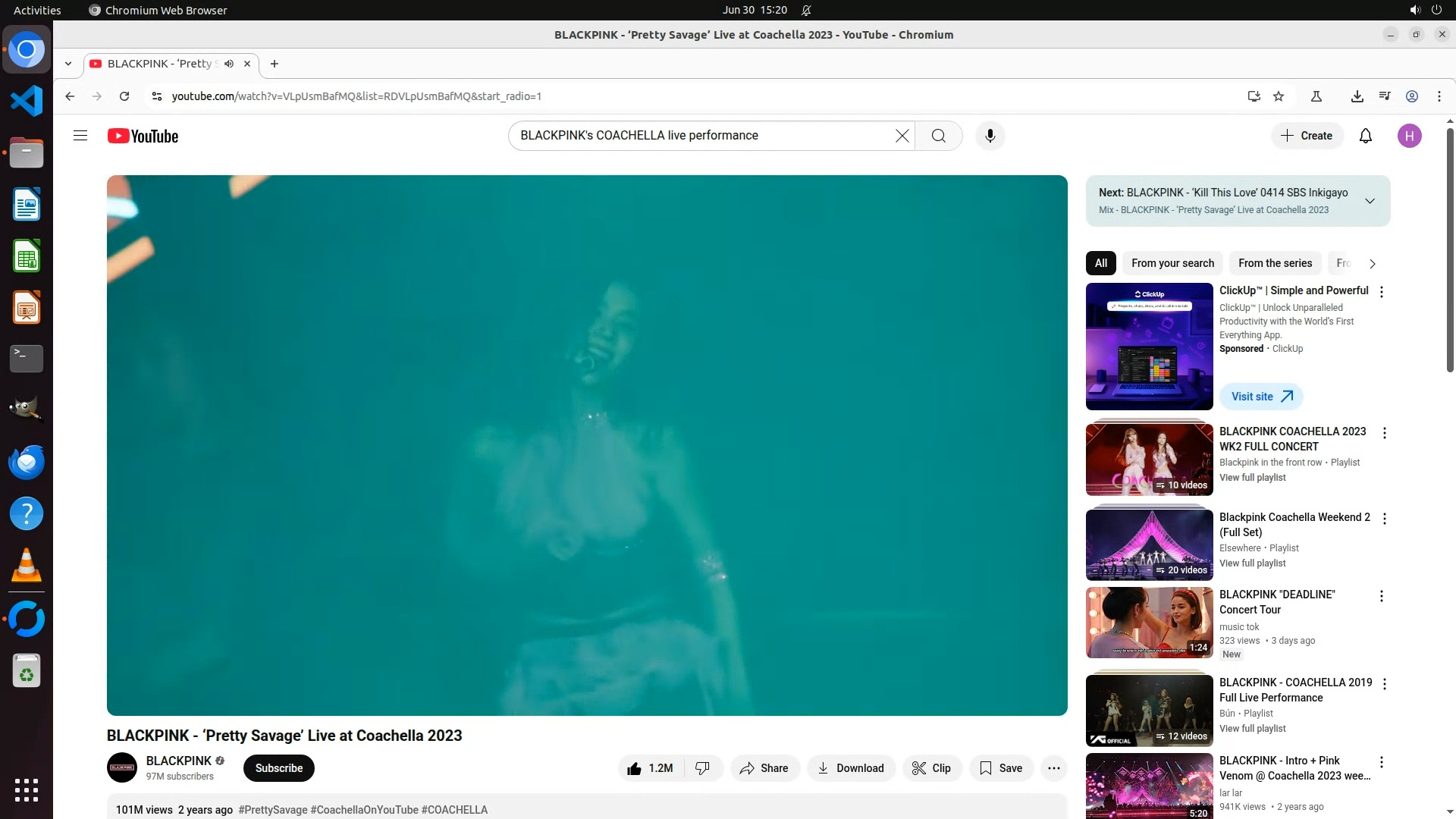
Task: Open the tab search dropdown arrow
Action: tap(68, 64)
